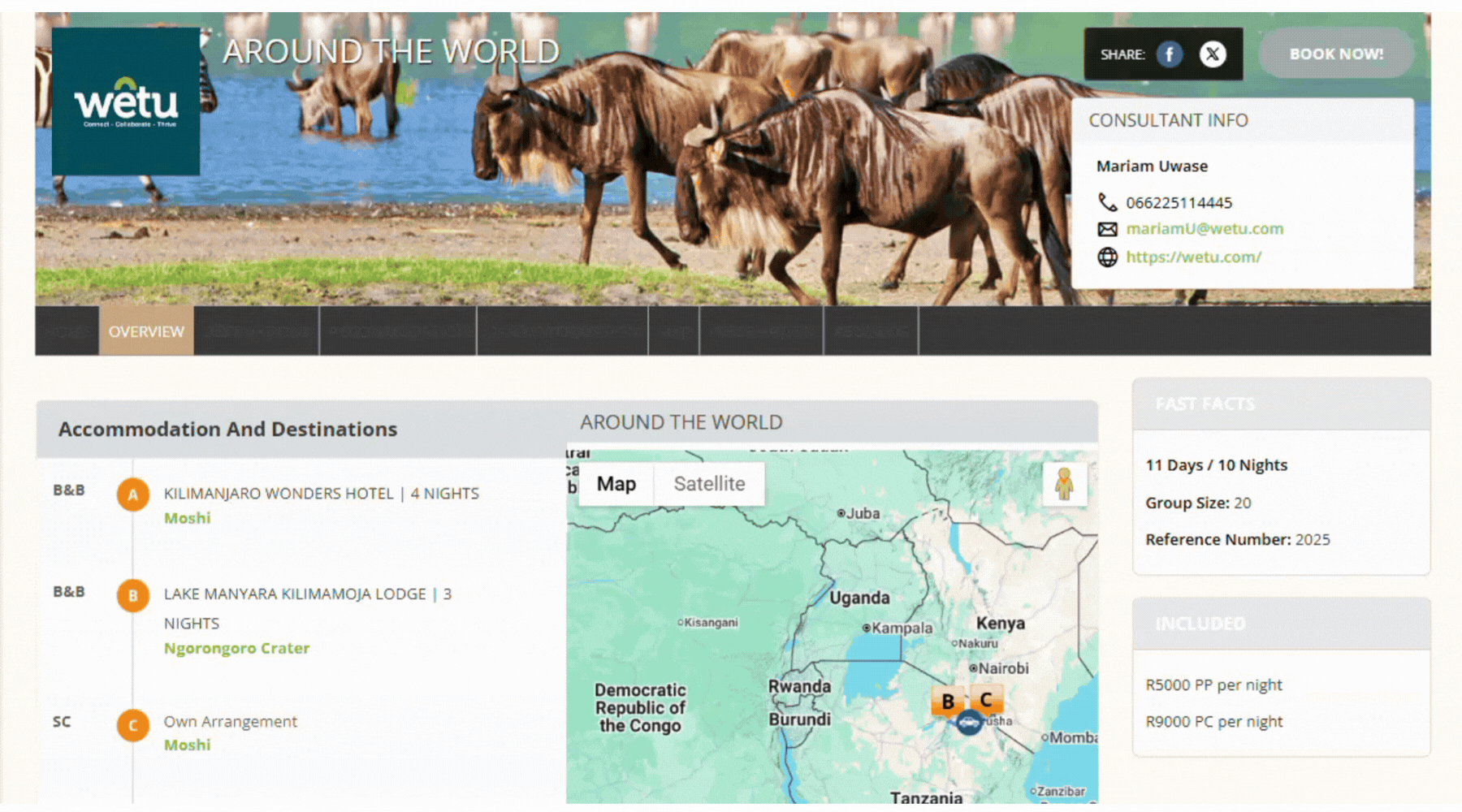Share the itinerary on Facebook
Screen dimensions: 1462x812
(1170, 54)
